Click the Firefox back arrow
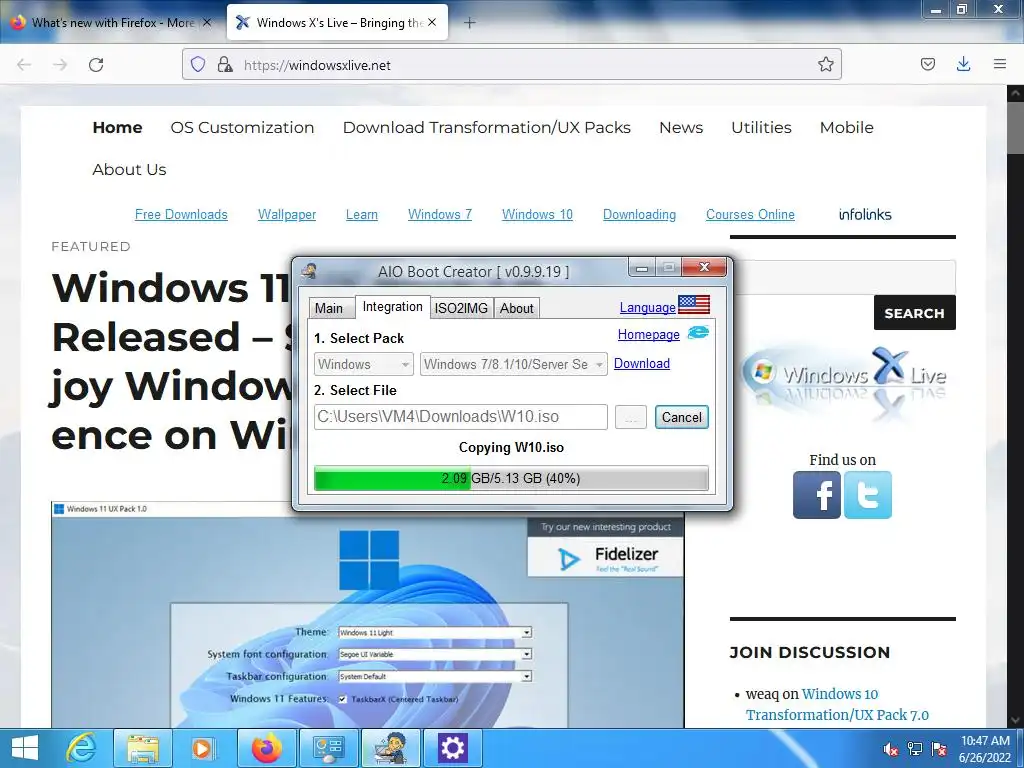This screenshot has height=768, width=1024. pos(24,65)
